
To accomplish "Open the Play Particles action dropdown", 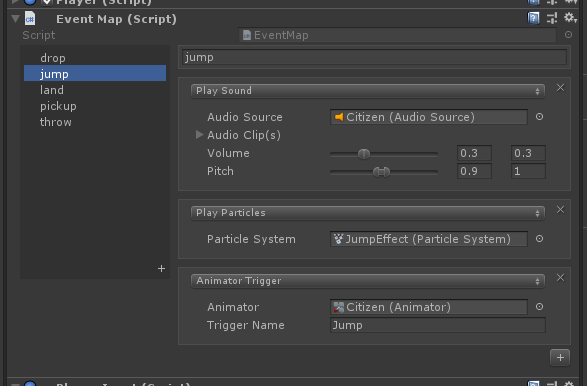I will tap(368, 213).
